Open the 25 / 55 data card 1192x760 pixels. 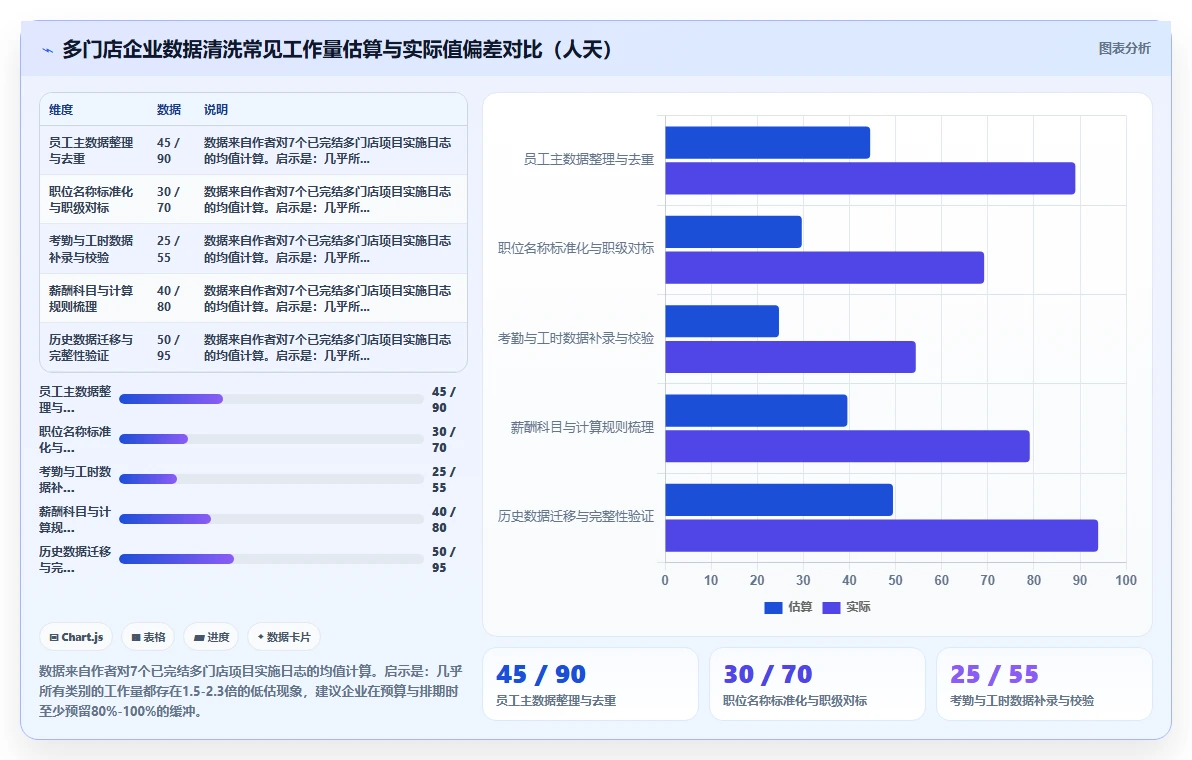tap(1045, 684)
